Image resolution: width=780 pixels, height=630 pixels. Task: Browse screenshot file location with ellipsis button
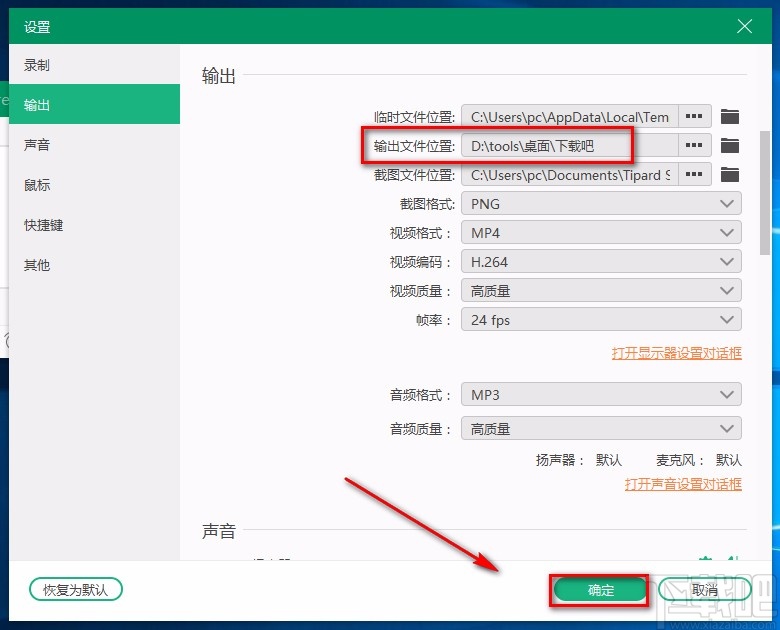[694, 174]
